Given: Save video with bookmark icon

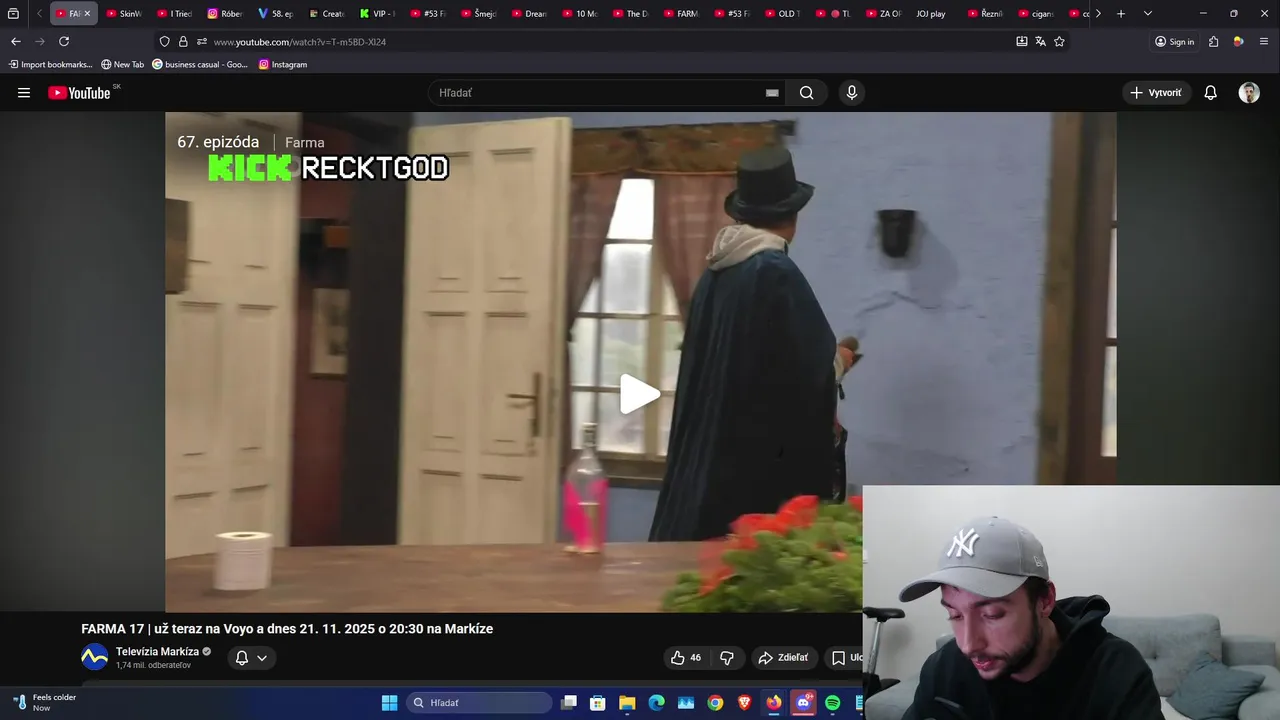Looking at the screenshot, I should click(838, 657).
